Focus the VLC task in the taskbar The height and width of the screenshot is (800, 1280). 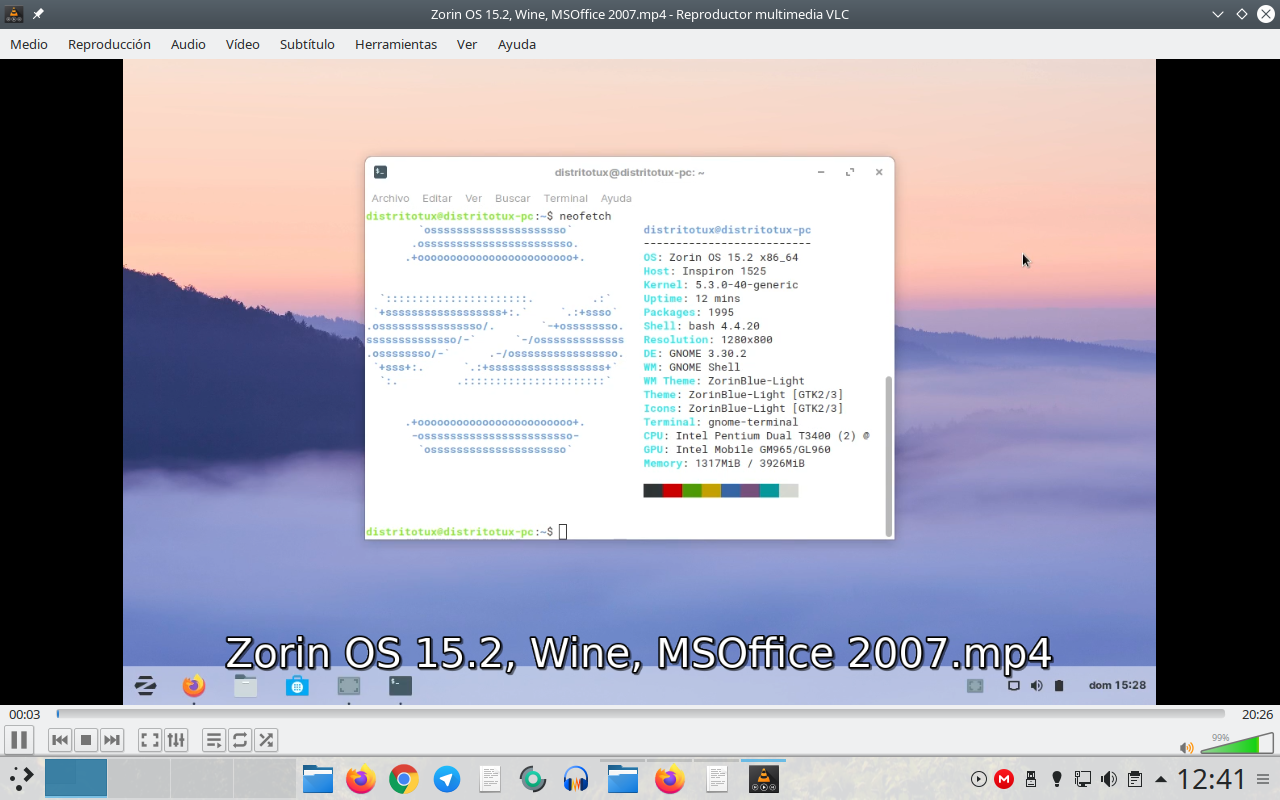click(764, 778)
